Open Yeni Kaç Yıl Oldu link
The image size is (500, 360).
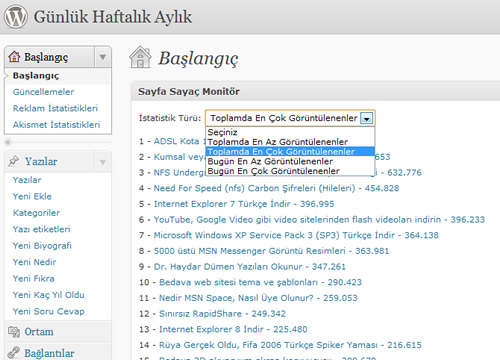click(x=48, y=295)
